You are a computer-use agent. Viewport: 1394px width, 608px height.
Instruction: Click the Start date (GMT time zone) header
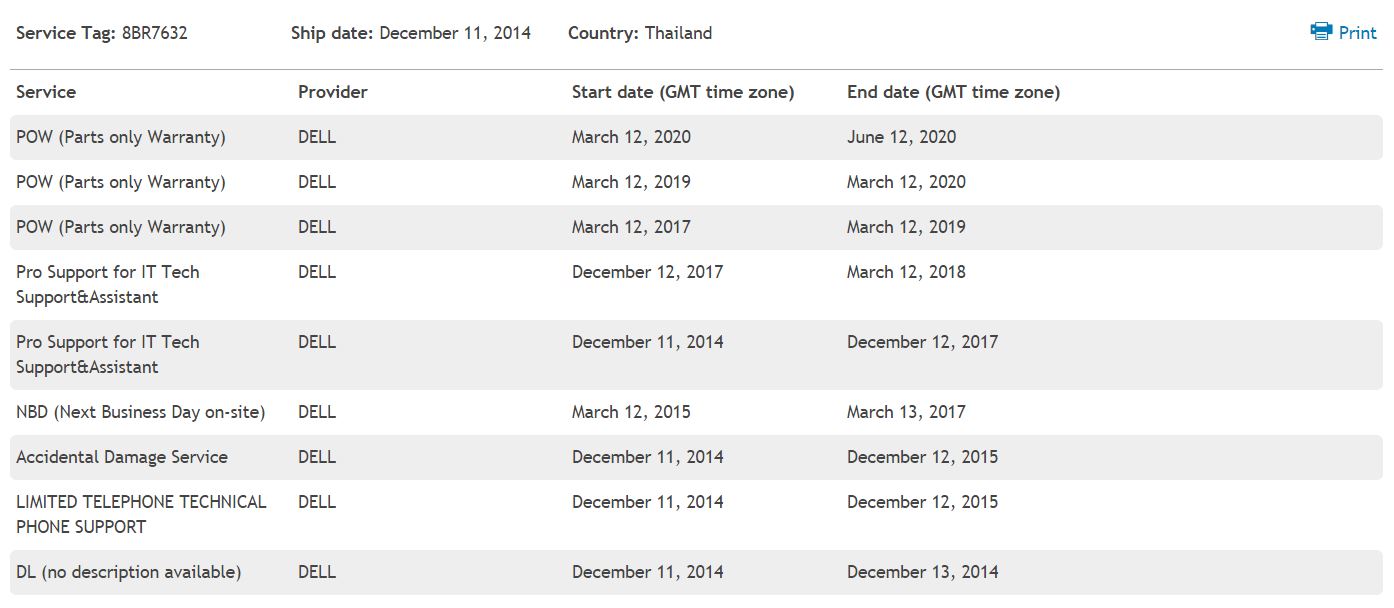(x=683, y=92)
